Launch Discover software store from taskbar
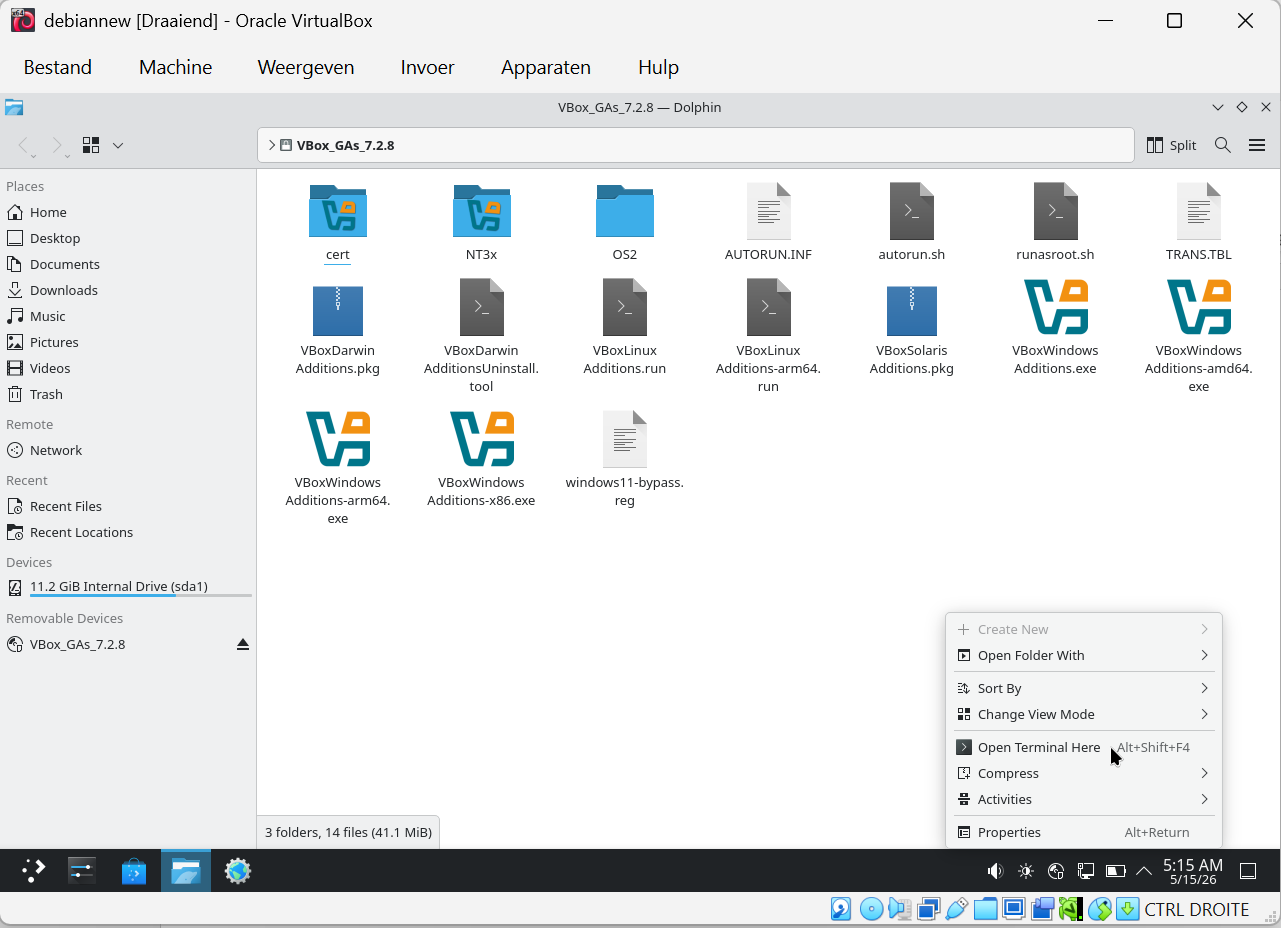The height and width of the screenshot is (928, 1281). pyautogui.click(x=133, y=871)
